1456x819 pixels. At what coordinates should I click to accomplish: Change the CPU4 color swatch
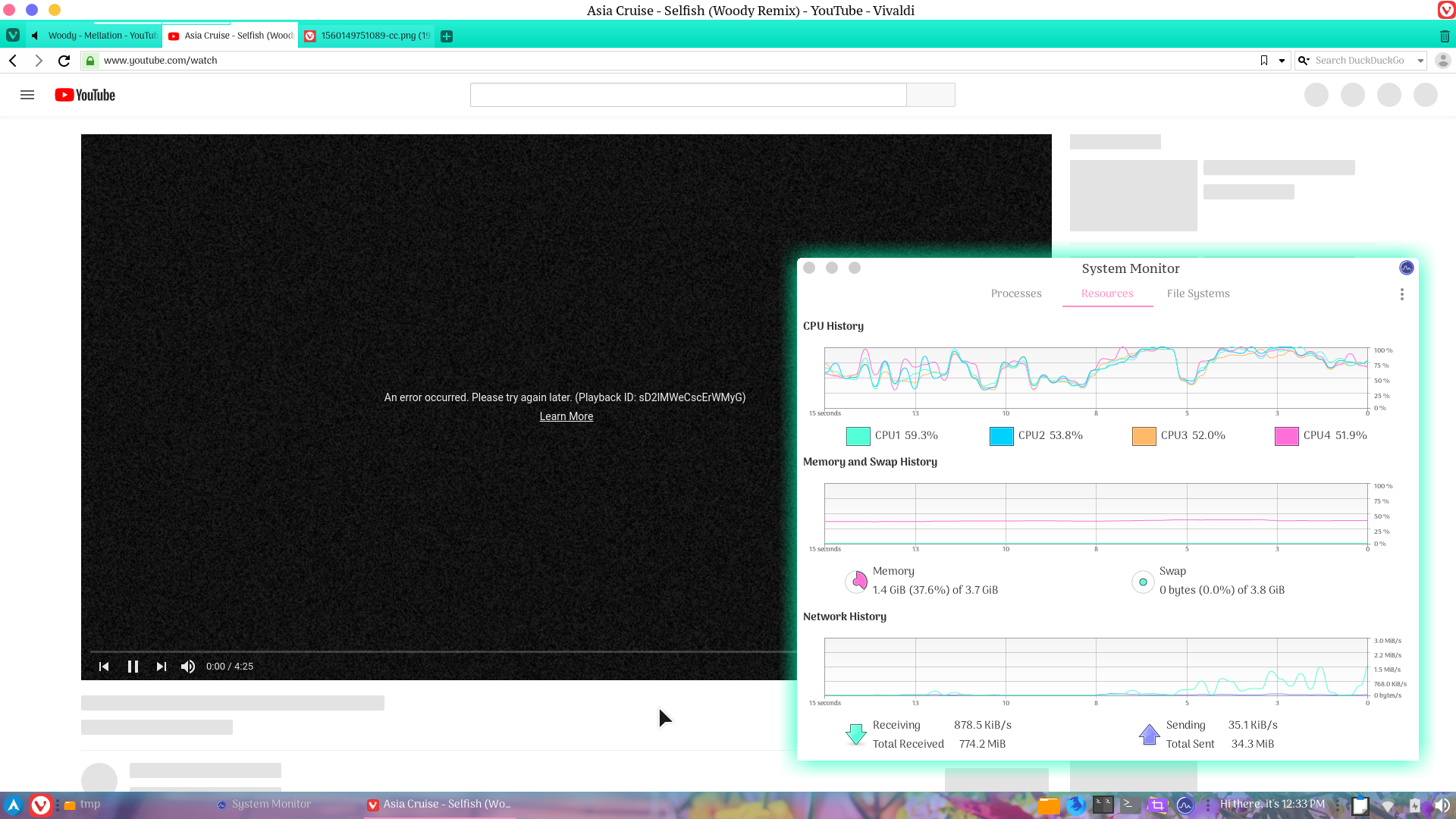1286,436
